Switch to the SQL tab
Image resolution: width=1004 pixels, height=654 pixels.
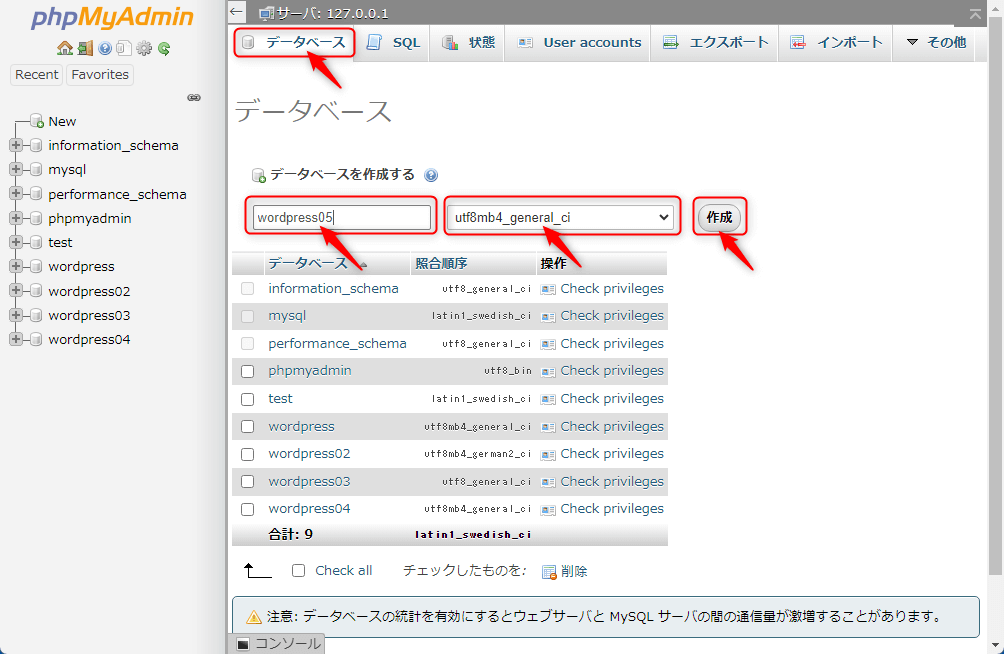394,43
